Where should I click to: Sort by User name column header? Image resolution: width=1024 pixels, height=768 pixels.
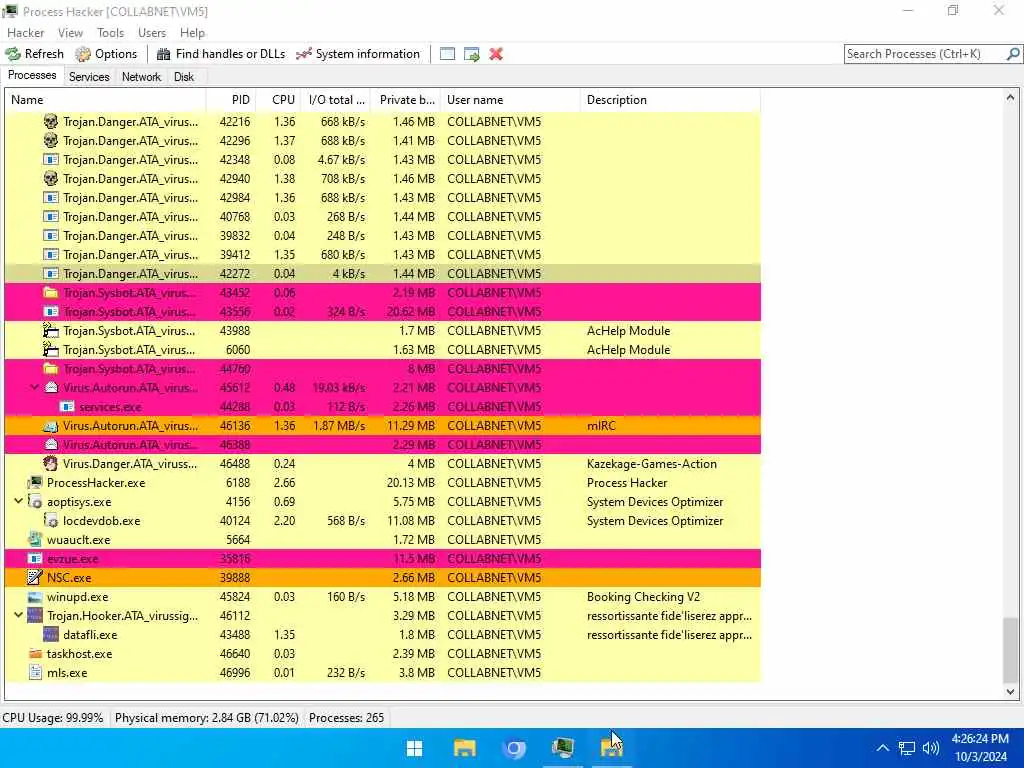[x=511, y=100]
